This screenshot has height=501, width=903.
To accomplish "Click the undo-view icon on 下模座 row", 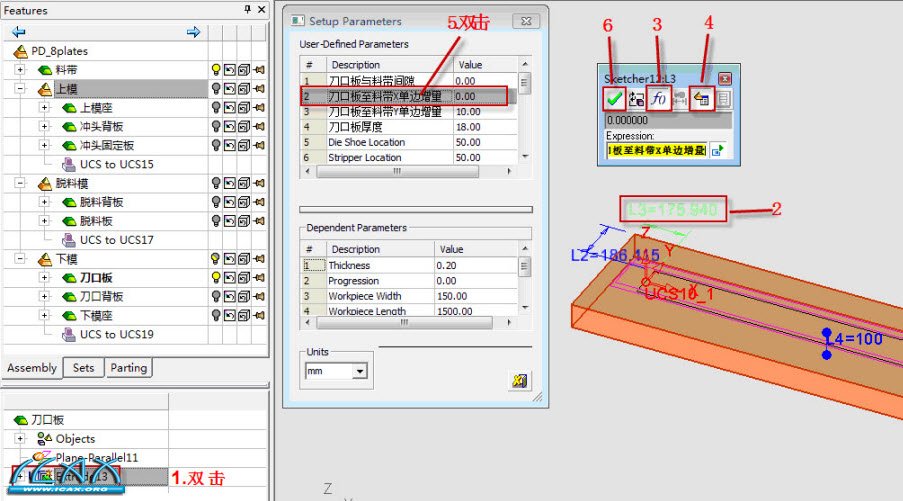I will click(x=230, y=315).
